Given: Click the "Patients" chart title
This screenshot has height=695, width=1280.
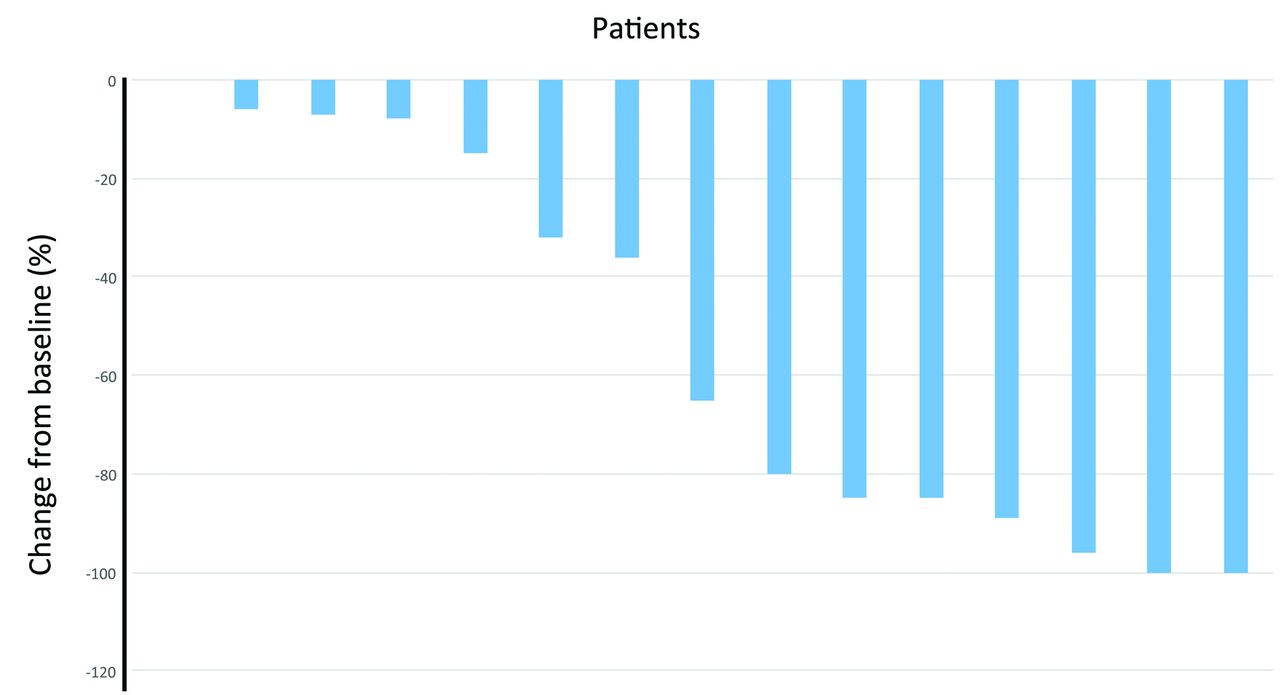Looking at the screenshot, I should [x=646, y=29].
